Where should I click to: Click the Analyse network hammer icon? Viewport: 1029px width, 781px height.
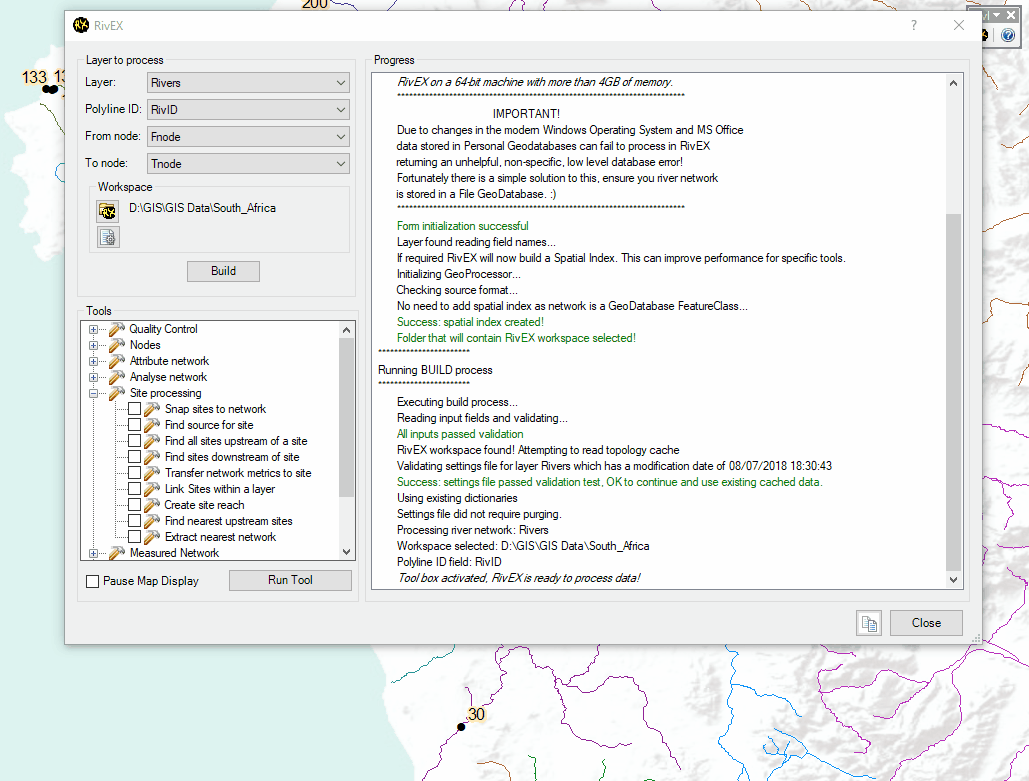[117, 377]
